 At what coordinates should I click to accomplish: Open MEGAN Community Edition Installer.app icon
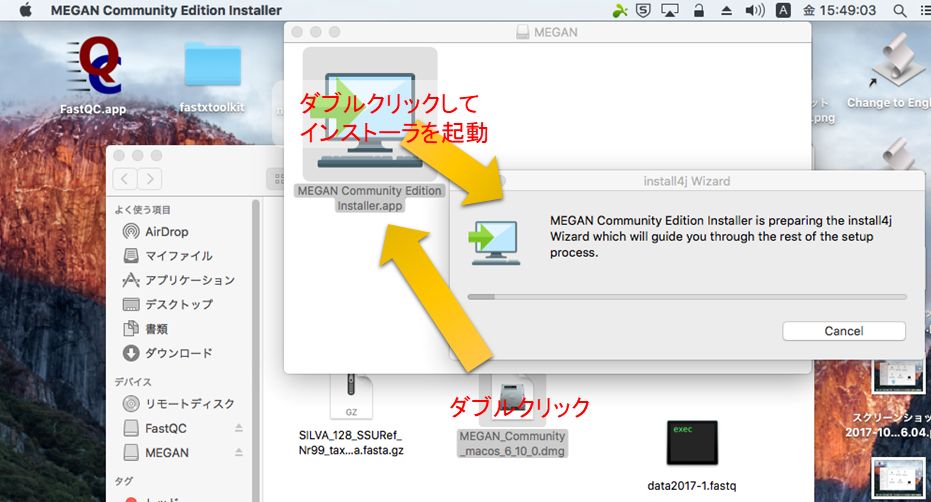coord(370,114)
